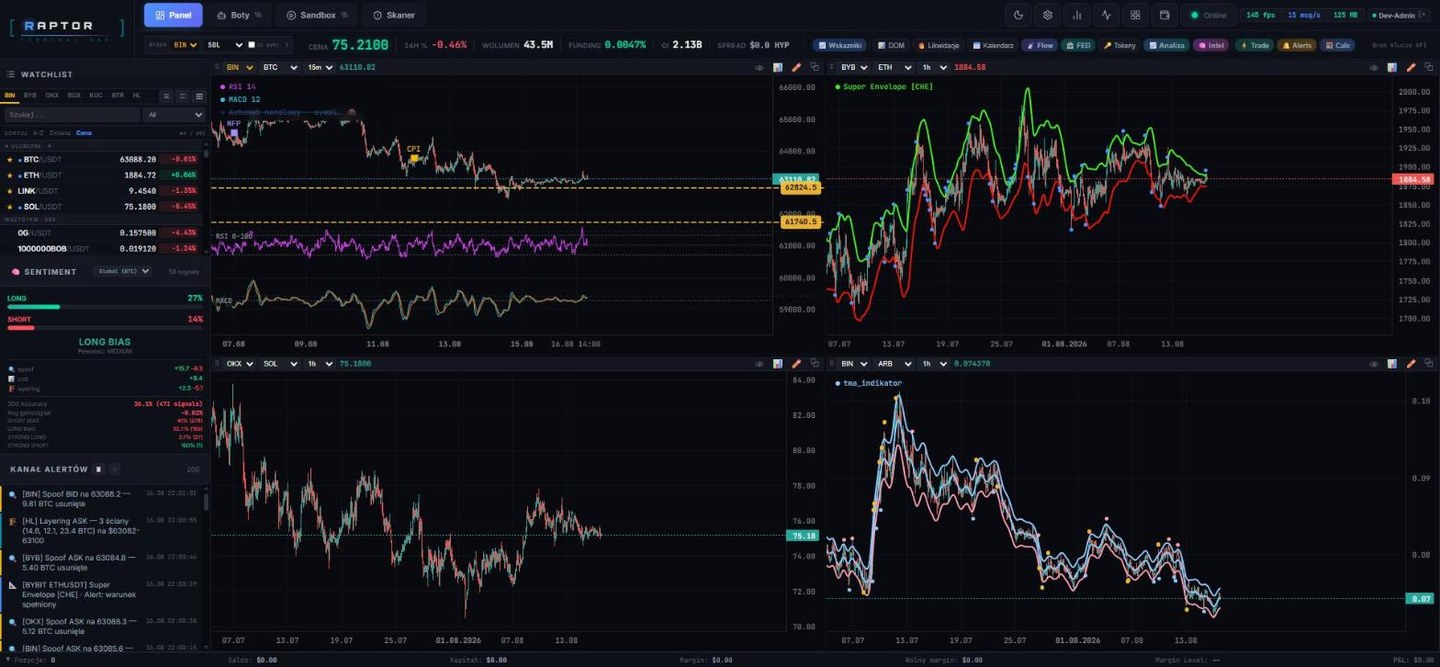Switch to Boty tab
This screenshot has height=667, width=1440.
(x=238, y=15)
